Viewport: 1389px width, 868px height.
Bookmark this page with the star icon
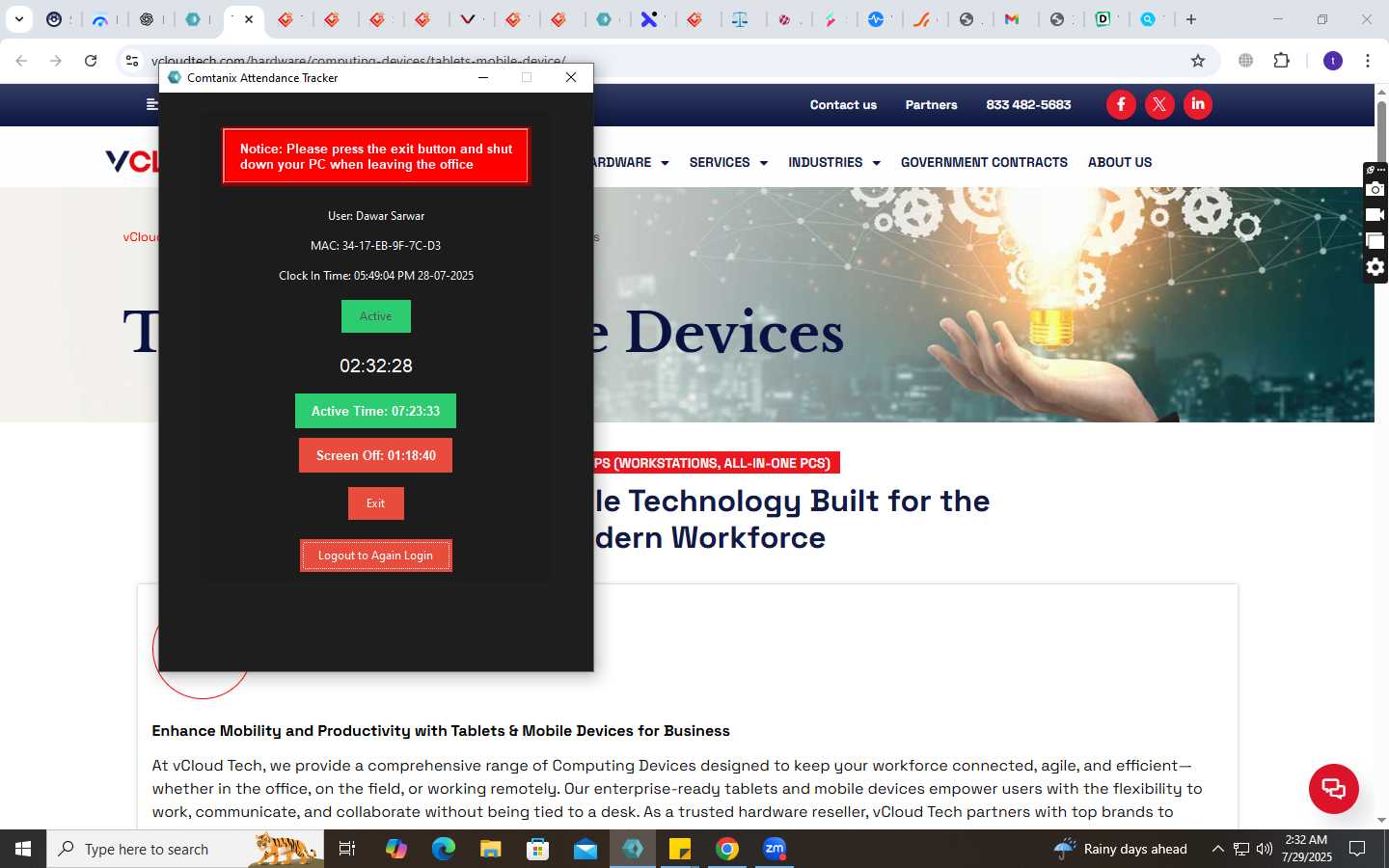[1198, 61]
